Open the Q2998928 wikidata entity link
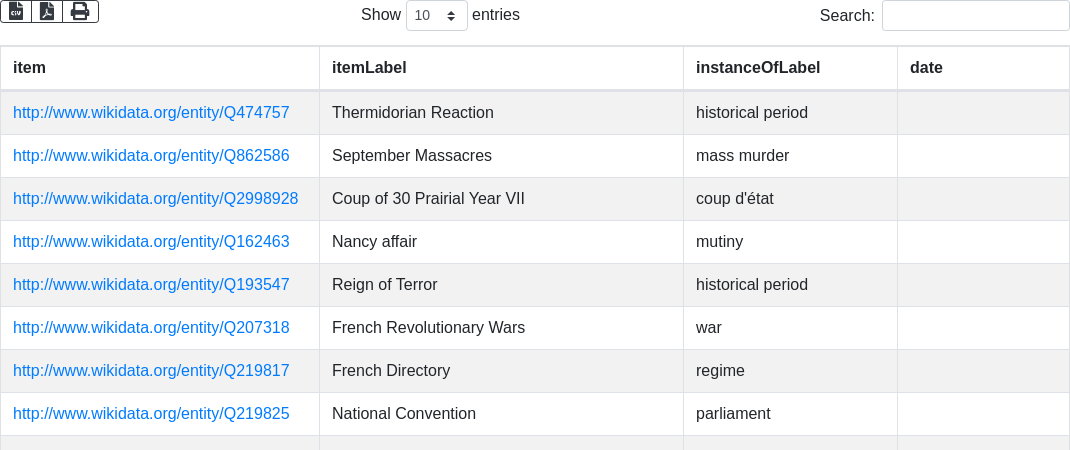Viewport: 1070px width, 450px height. click(156, 198)
